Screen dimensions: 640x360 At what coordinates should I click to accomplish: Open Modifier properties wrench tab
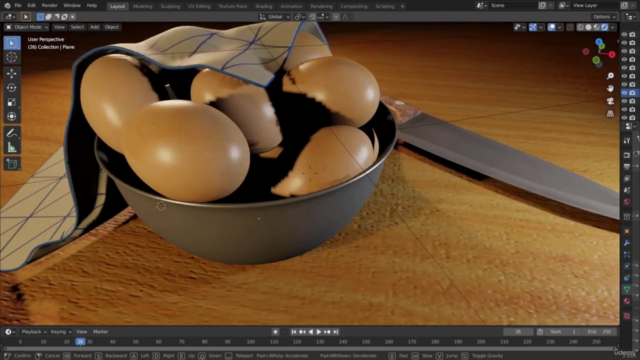point(627,243)
